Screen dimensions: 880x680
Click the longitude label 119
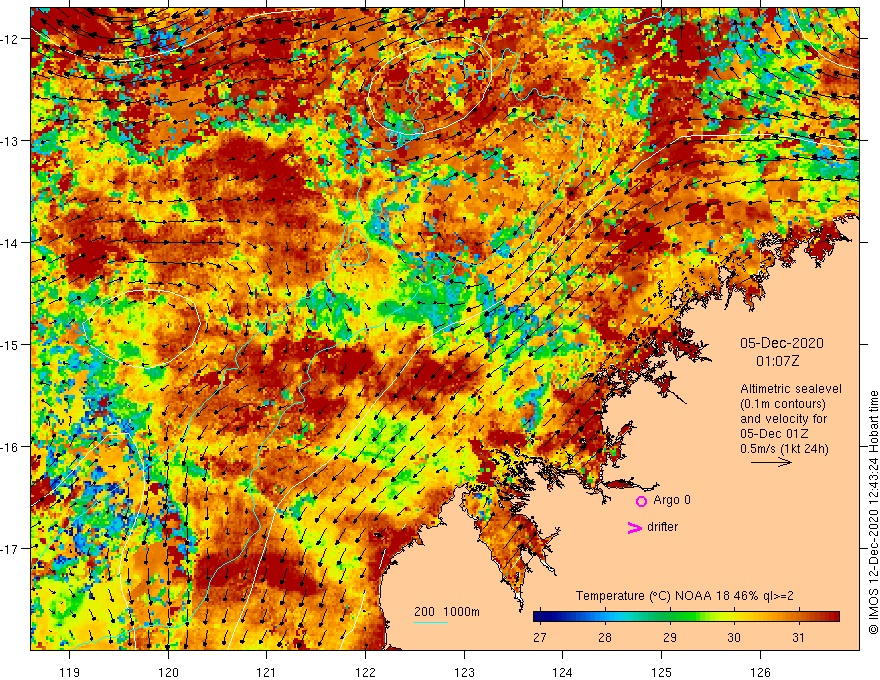70,672
